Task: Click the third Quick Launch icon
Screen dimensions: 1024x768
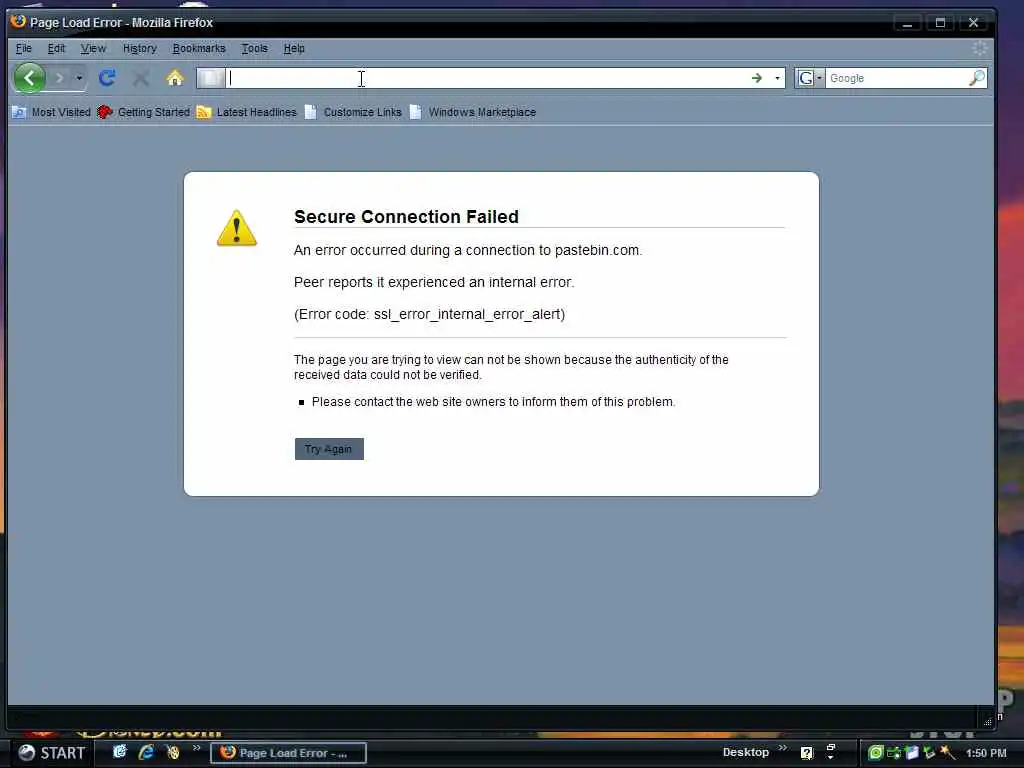Action: coord(173,752)
